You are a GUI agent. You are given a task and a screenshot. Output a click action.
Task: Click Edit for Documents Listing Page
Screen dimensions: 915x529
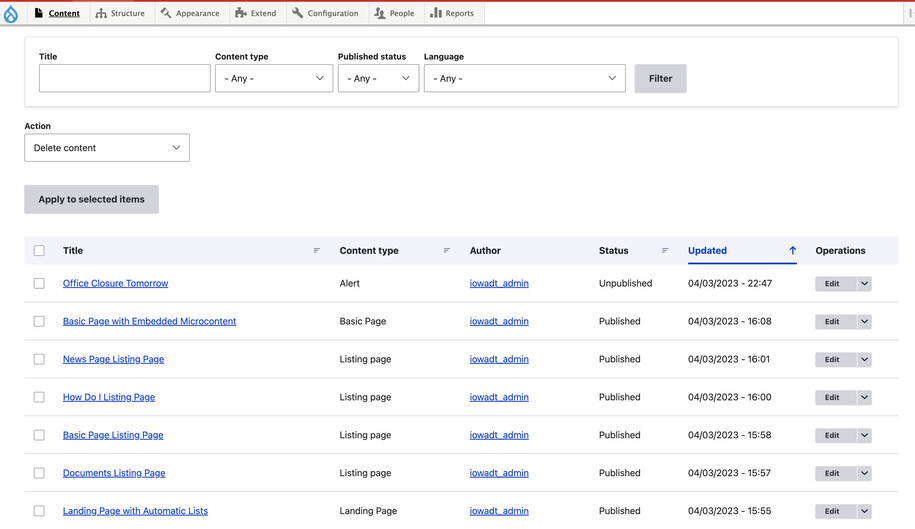click(836, 473)
